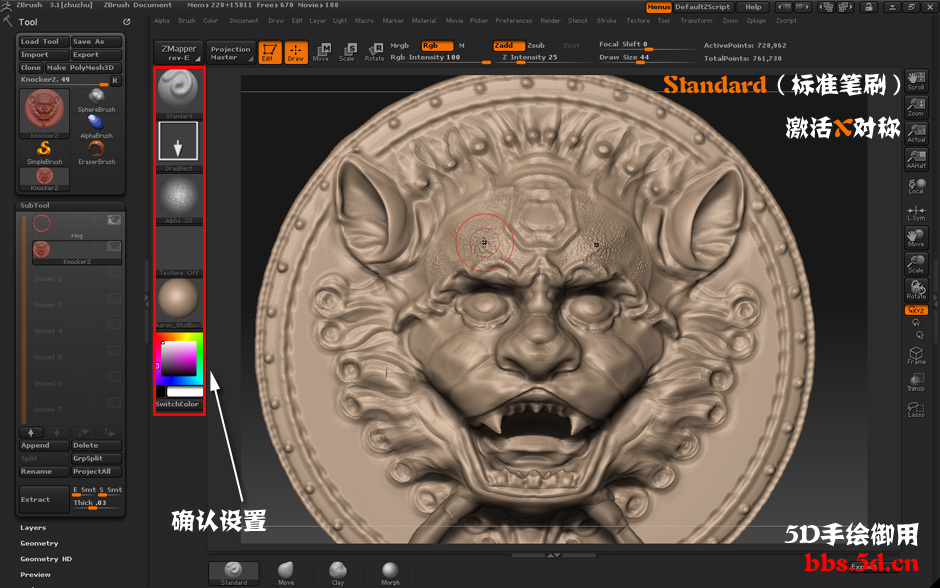Screen dimensions: 940x588
Task: Click the right shelf Scale icon
Action: [x=916, y=264]
